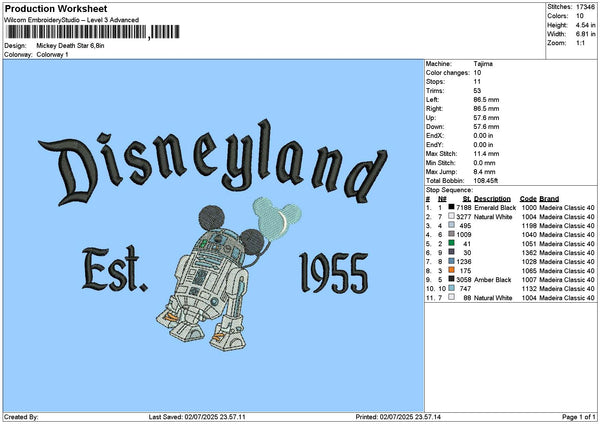Click the Min Stitch value '0.0 mm'
The height and width of the screenshot is (424, 600).
pos(484,163)
